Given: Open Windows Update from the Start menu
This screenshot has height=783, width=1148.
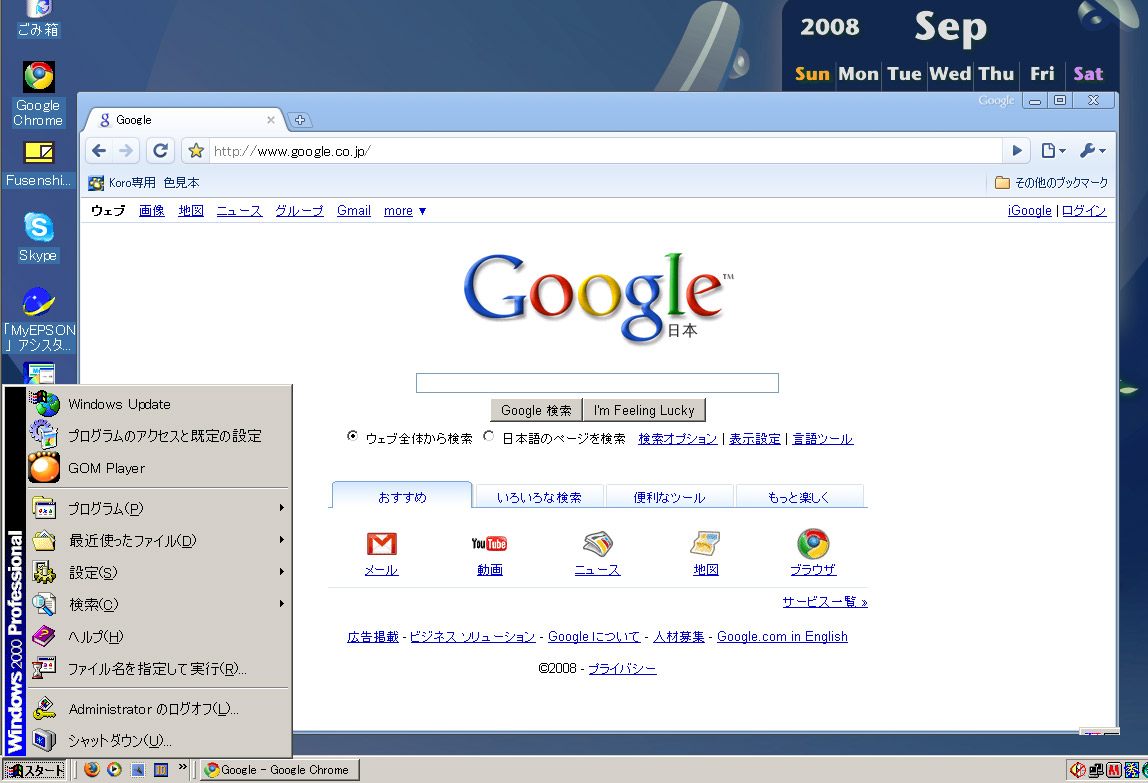Looking at the screenshot, I should 159,404.
